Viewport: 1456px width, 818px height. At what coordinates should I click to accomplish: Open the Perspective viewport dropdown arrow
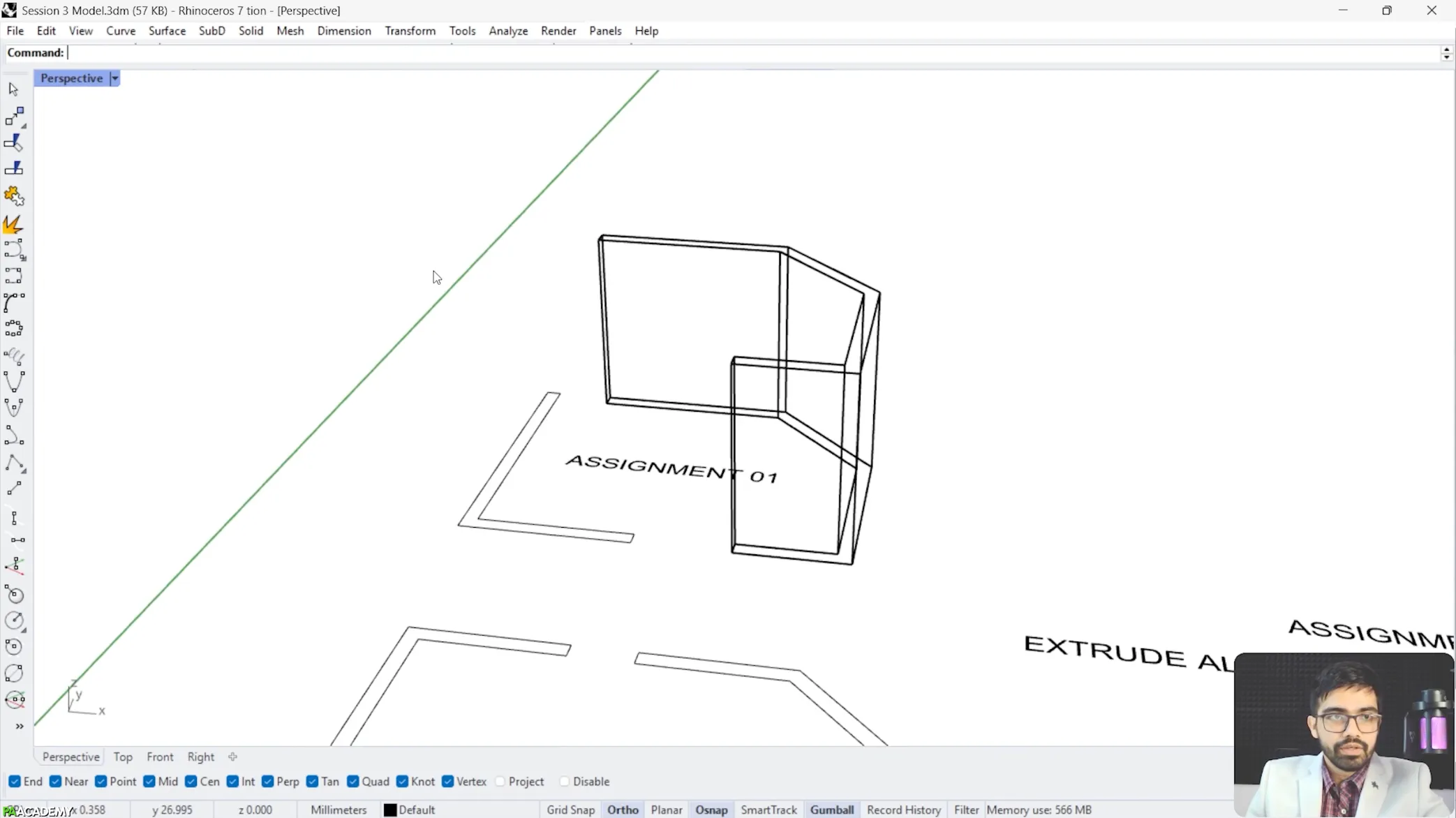click(115, 78)
